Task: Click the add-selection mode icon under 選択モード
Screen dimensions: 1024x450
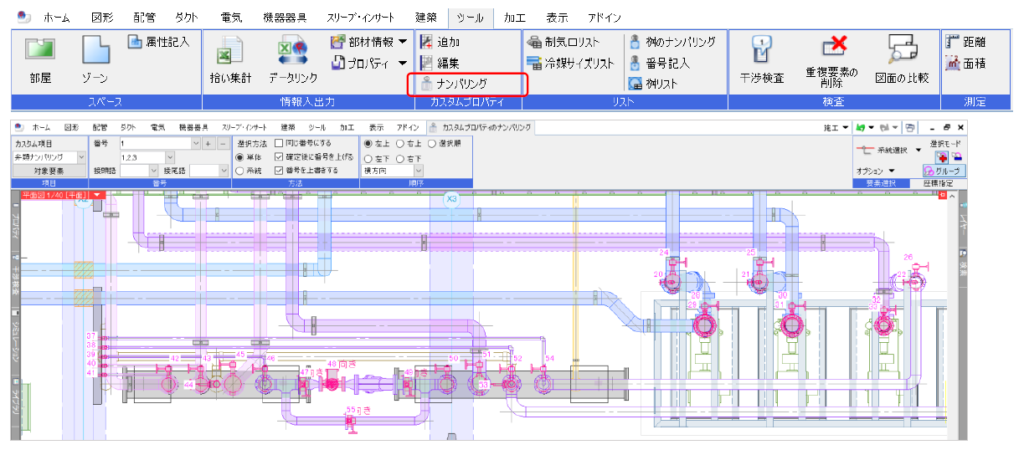Action: (942, 155)
